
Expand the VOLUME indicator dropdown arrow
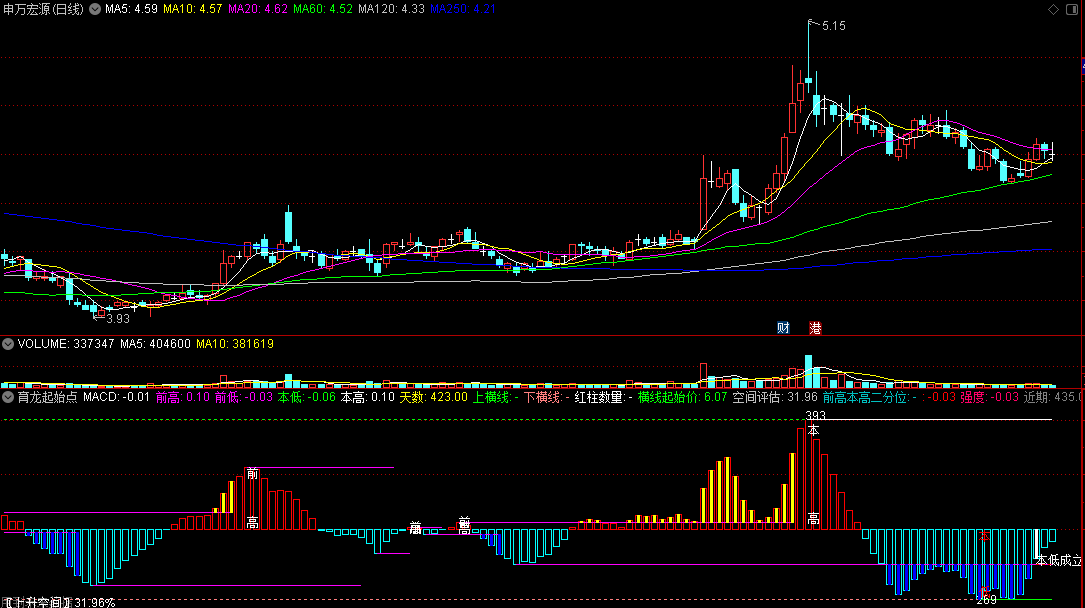pos(8,344)
